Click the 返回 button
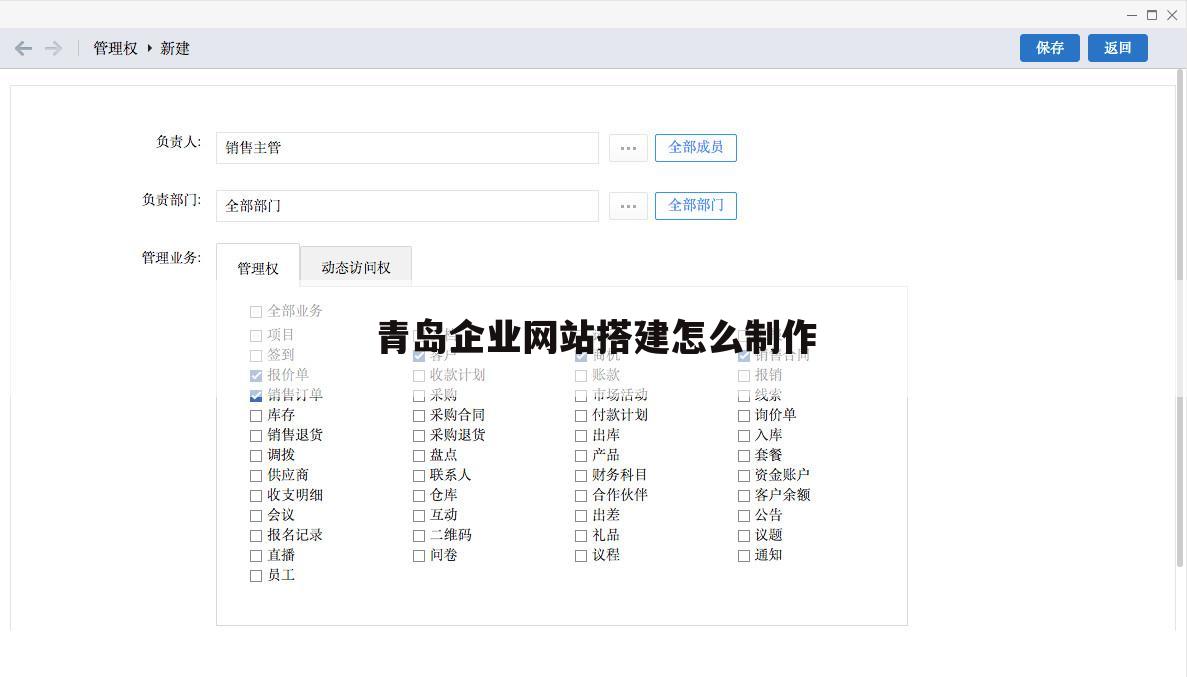 pyautogui.click(x=1117, y=47)
